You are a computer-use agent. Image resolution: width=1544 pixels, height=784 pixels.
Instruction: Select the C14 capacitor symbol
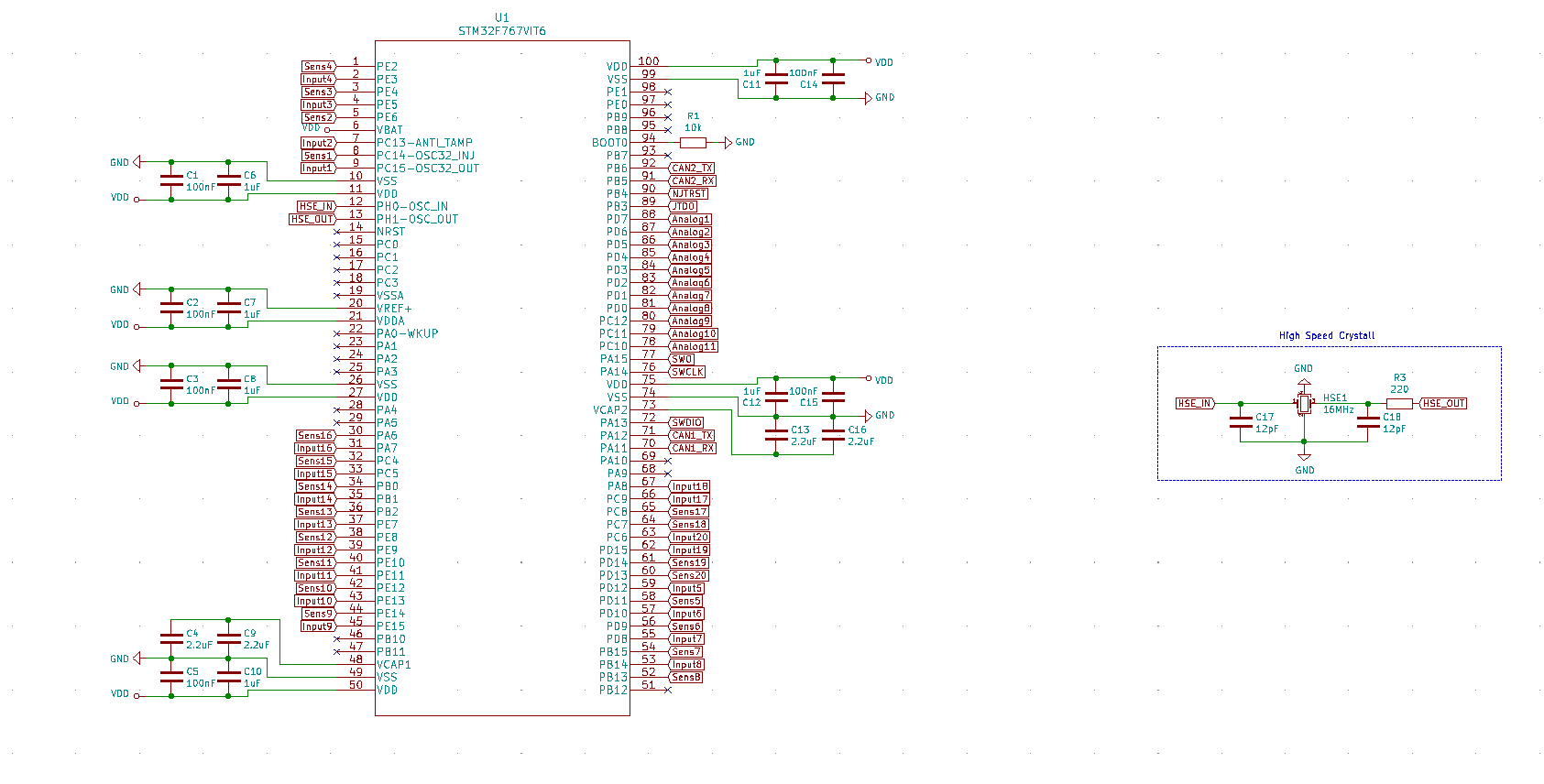tap(833, 79)
